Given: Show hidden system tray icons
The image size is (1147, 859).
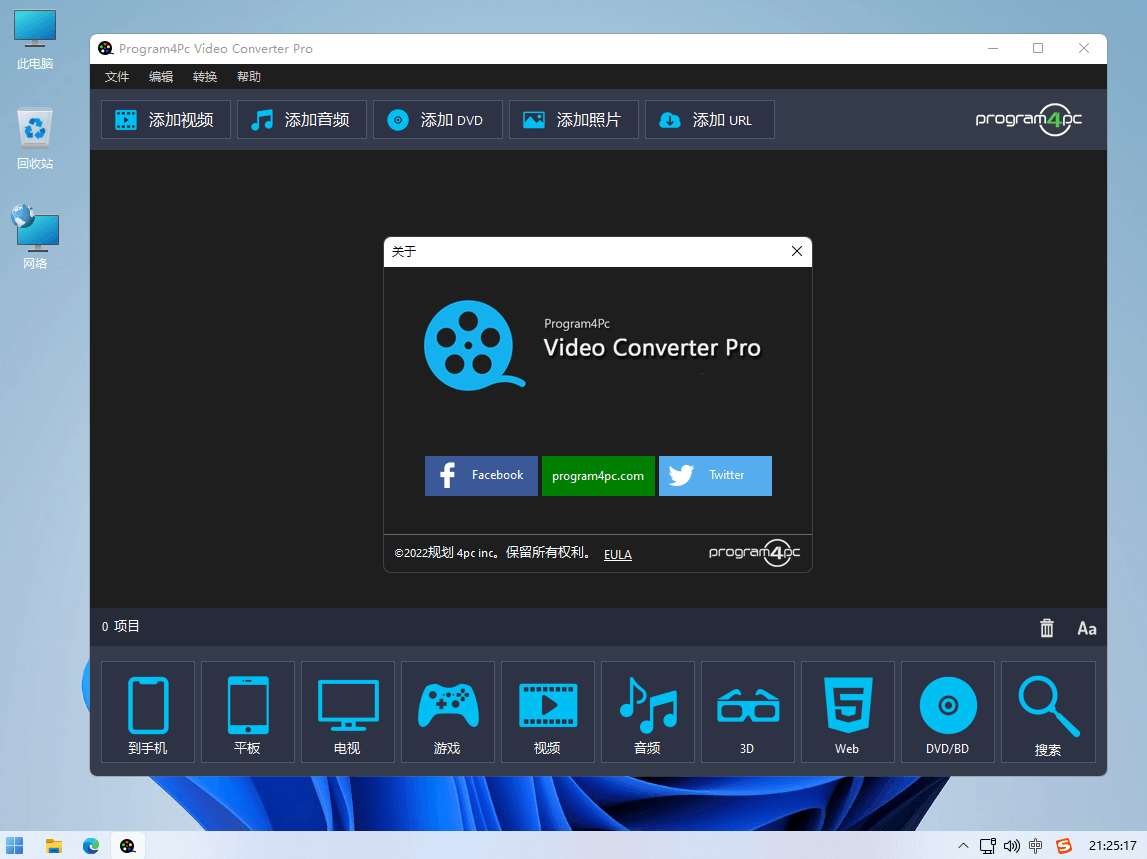Looking at the screenshot, I should (x=963, y=846).
